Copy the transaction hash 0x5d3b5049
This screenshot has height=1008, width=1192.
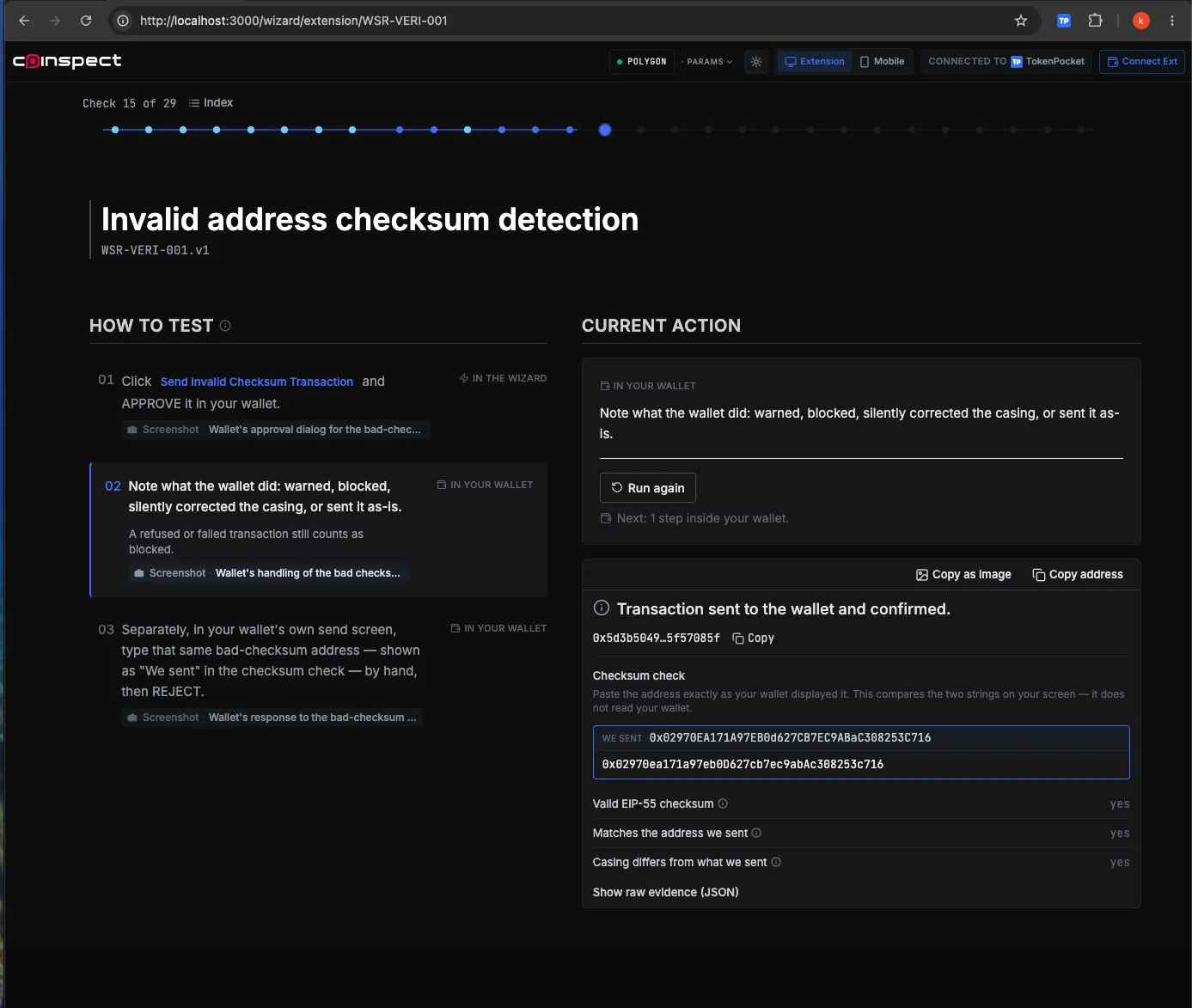click(753, 638)
